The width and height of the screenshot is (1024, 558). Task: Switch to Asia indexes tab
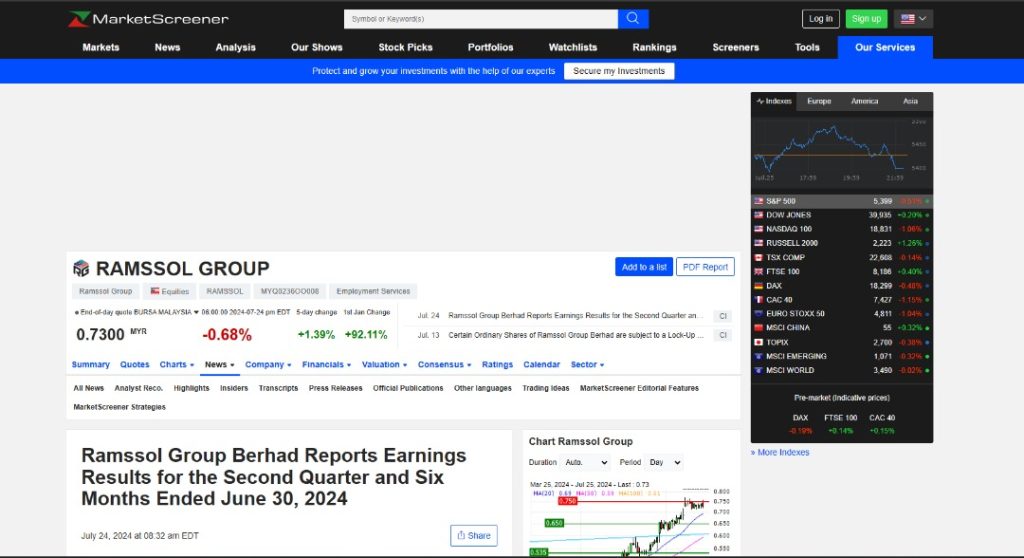(x=910, y=101)
